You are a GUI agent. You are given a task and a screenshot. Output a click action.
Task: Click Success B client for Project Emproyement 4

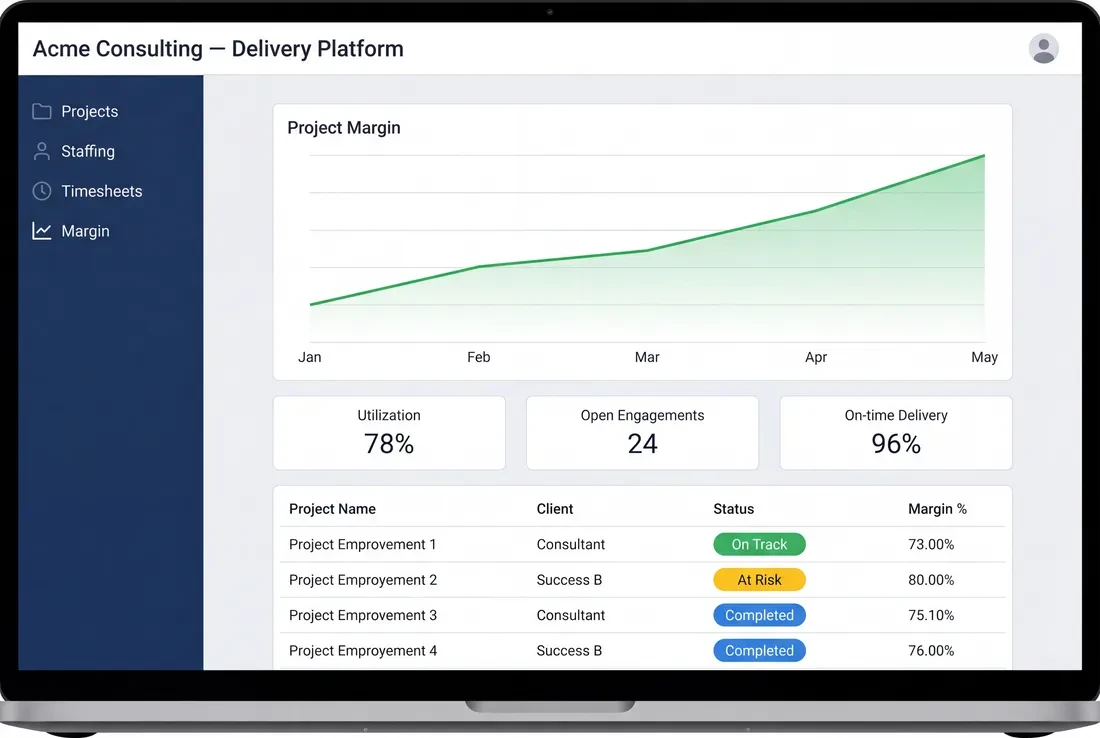coord(569,651)
